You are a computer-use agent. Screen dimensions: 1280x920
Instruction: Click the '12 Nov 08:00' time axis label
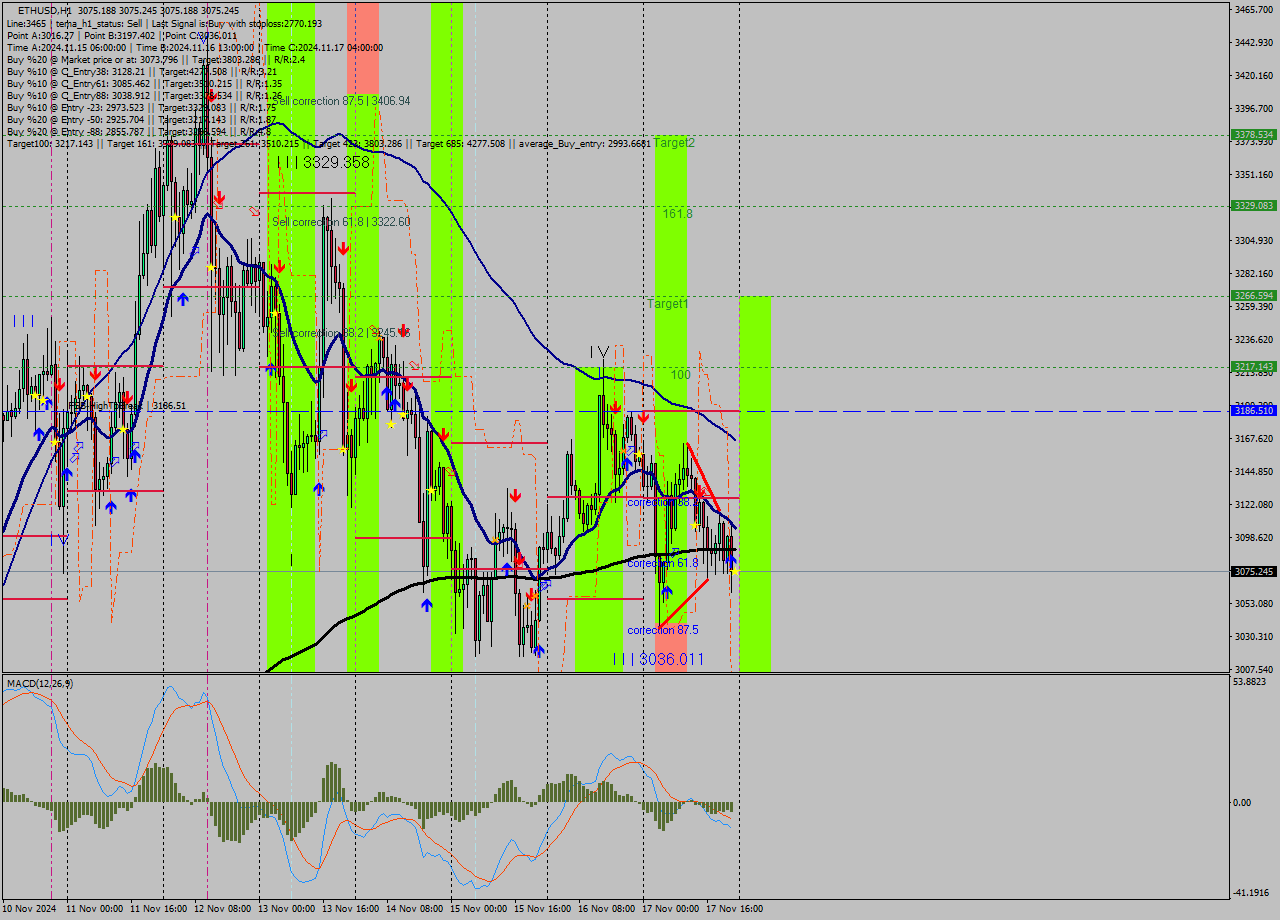point(223,909)
